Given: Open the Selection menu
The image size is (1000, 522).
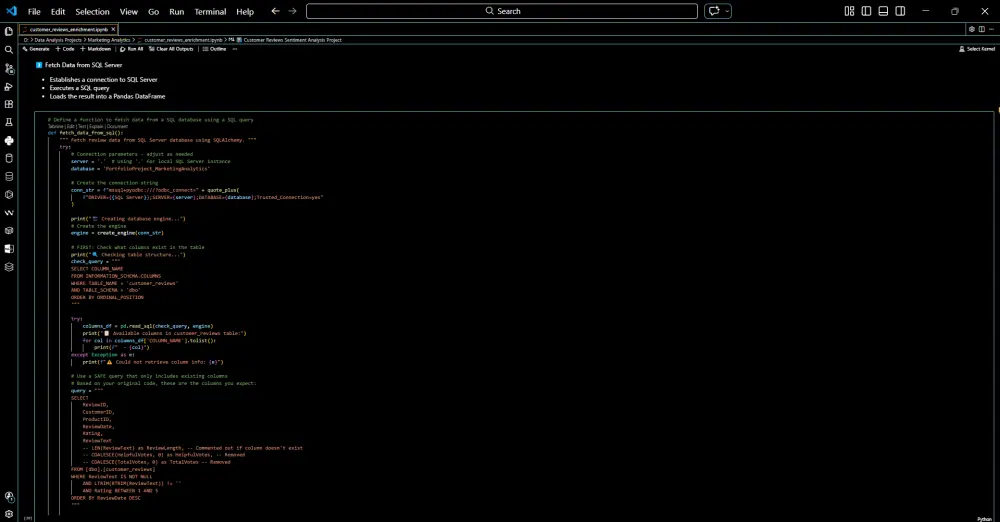Looking at the screenshot, I should click(92, 11).
